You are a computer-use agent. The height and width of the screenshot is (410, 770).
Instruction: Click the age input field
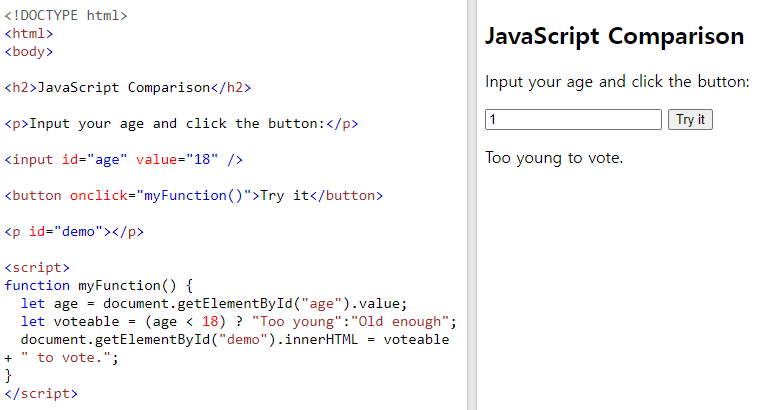pos(573,119)
